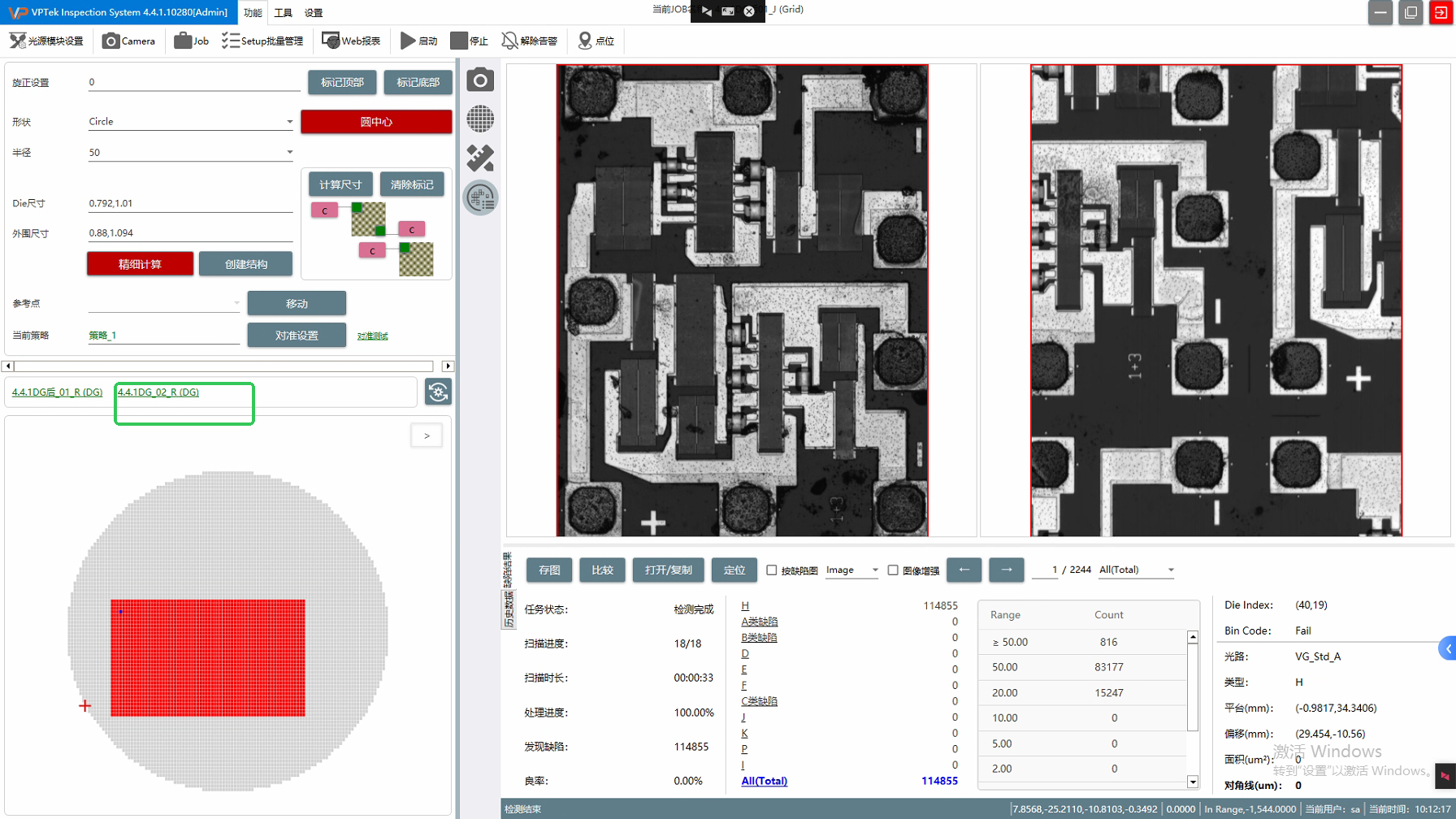Select the wafer map list icon
1456x819 pixels.
[480, 197]
